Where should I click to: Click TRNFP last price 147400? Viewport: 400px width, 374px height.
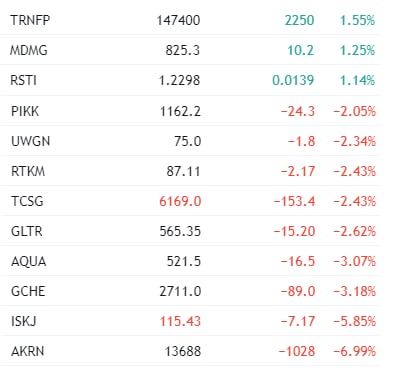coord(178,20)
